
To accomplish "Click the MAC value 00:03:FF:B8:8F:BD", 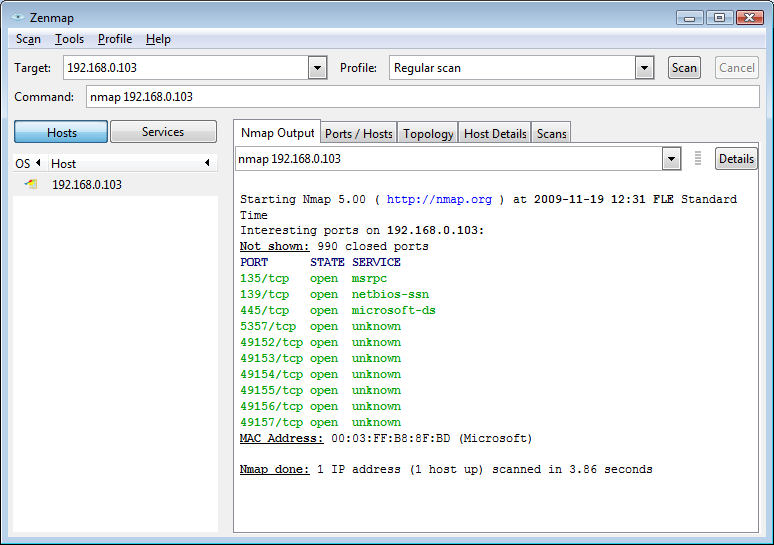I will coord(390,438).
